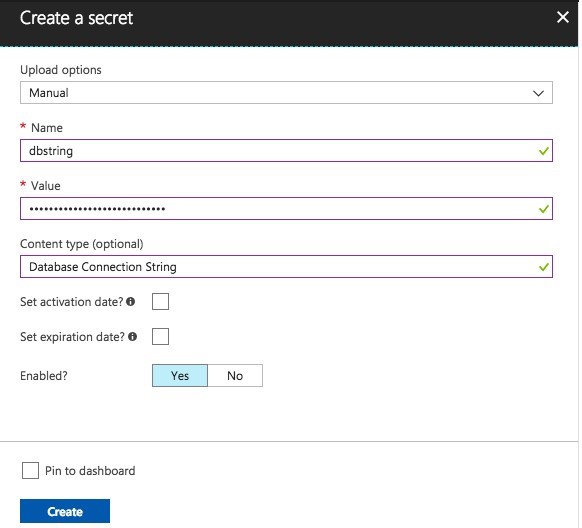The height and width of the screenshot is (528, 582).
Task: Click the Create button
Action: tap(65, 511)
